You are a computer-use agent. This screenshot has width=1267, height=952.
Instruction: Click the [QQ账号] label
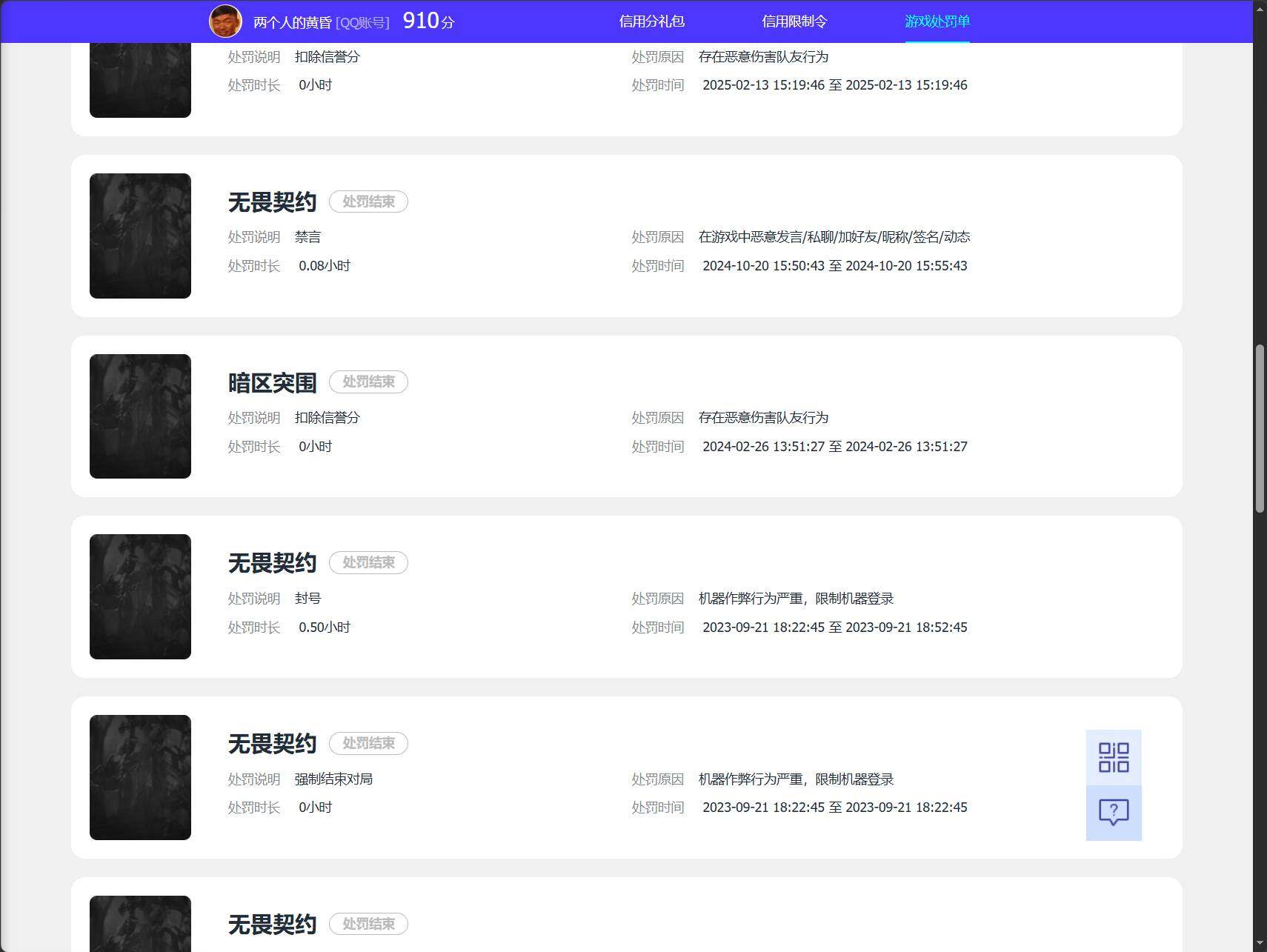coord(362,23)
